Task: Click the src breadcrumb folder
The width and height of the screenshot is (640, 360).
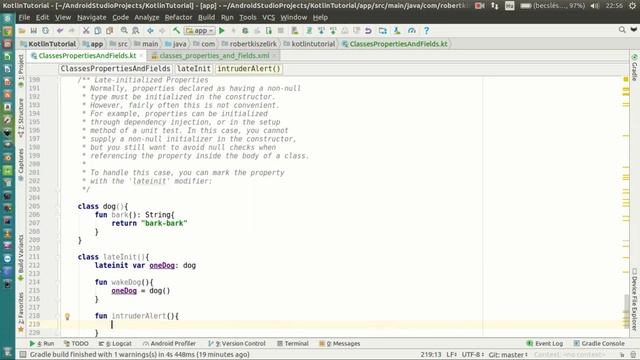Action: coord(119,44)
